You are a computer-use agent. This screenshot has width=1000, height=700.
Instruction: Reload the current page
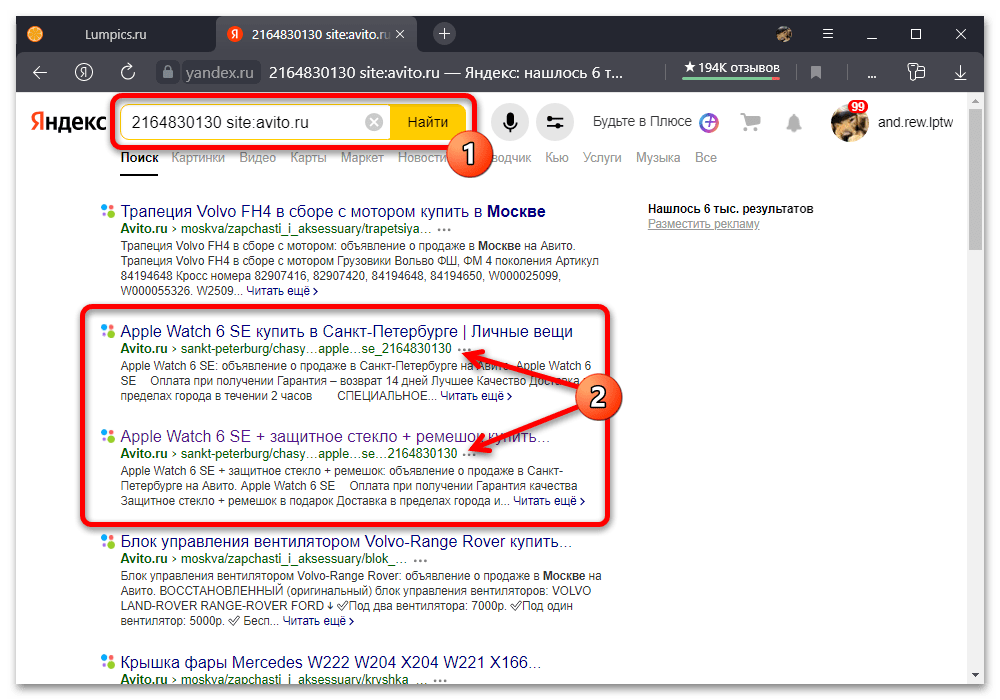[x=128, y=72]
